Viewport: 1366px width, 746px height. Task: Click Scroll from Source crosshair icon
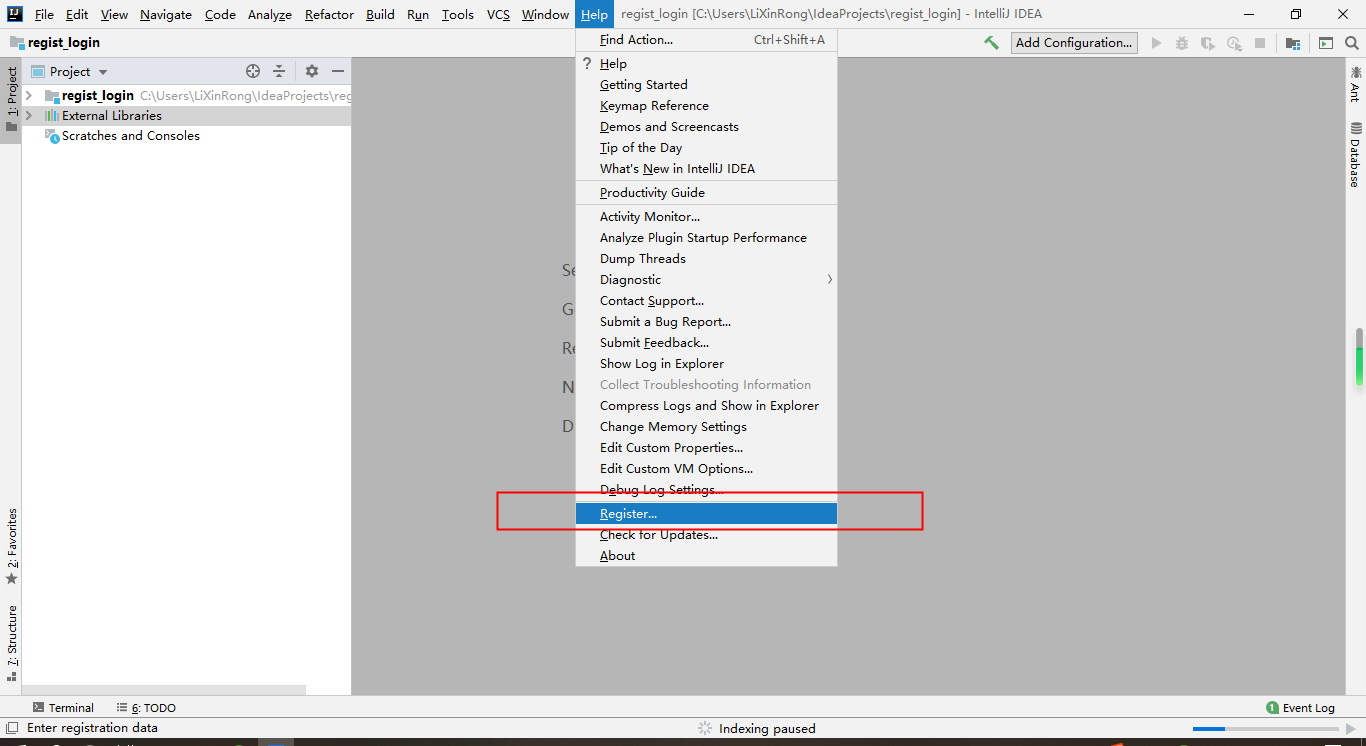253,71
